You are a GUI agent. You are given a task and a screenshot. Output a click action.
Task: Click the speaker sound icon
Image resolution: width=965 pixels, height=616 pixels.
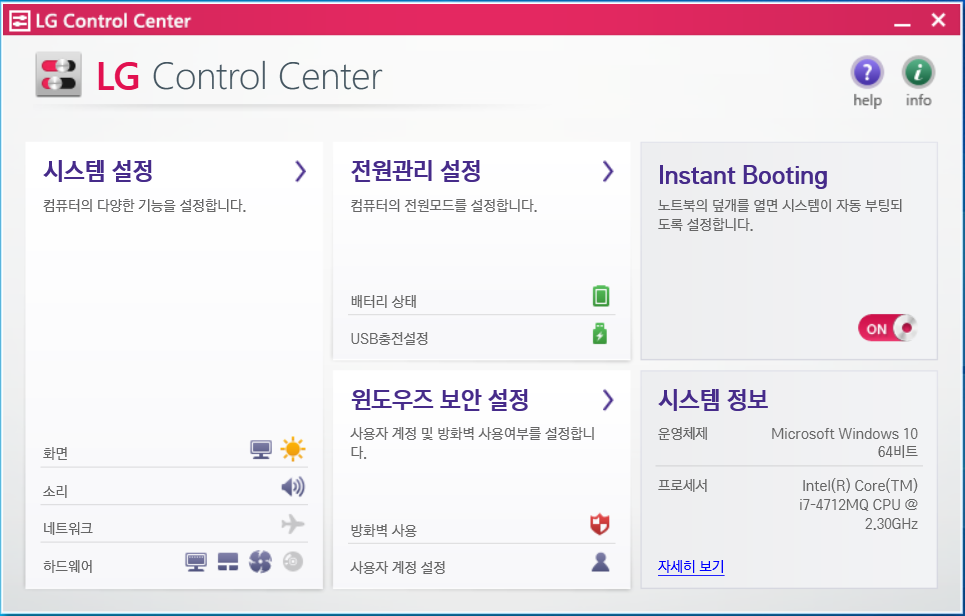click(x=293, y=487)
